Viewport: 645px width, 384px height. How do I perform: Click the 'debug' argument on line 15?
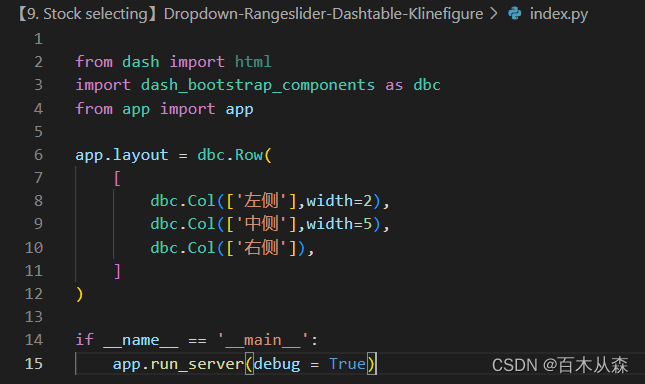277,364
